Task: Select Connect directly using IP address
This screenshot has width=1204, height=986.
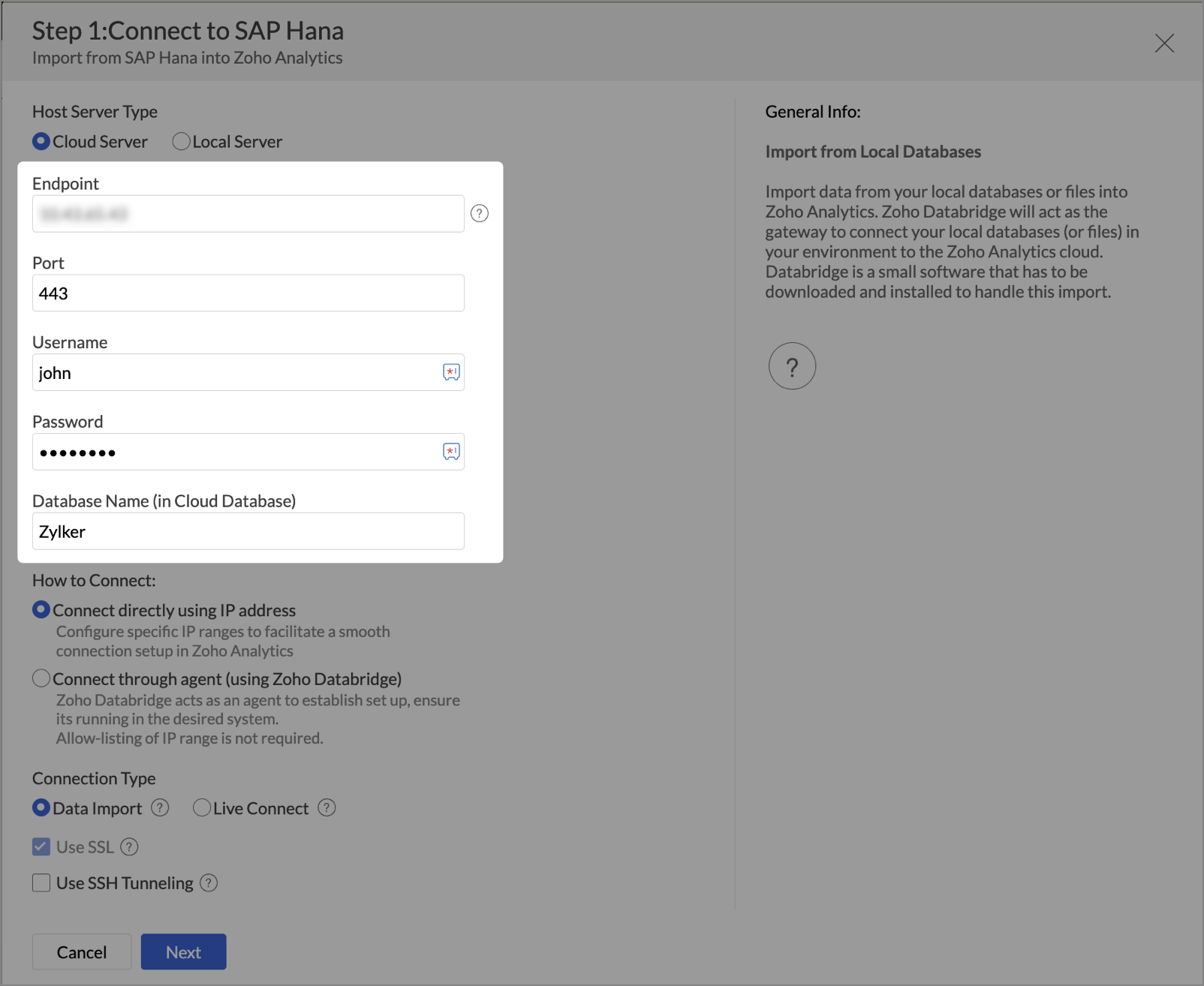Action: tap(41, 610)
